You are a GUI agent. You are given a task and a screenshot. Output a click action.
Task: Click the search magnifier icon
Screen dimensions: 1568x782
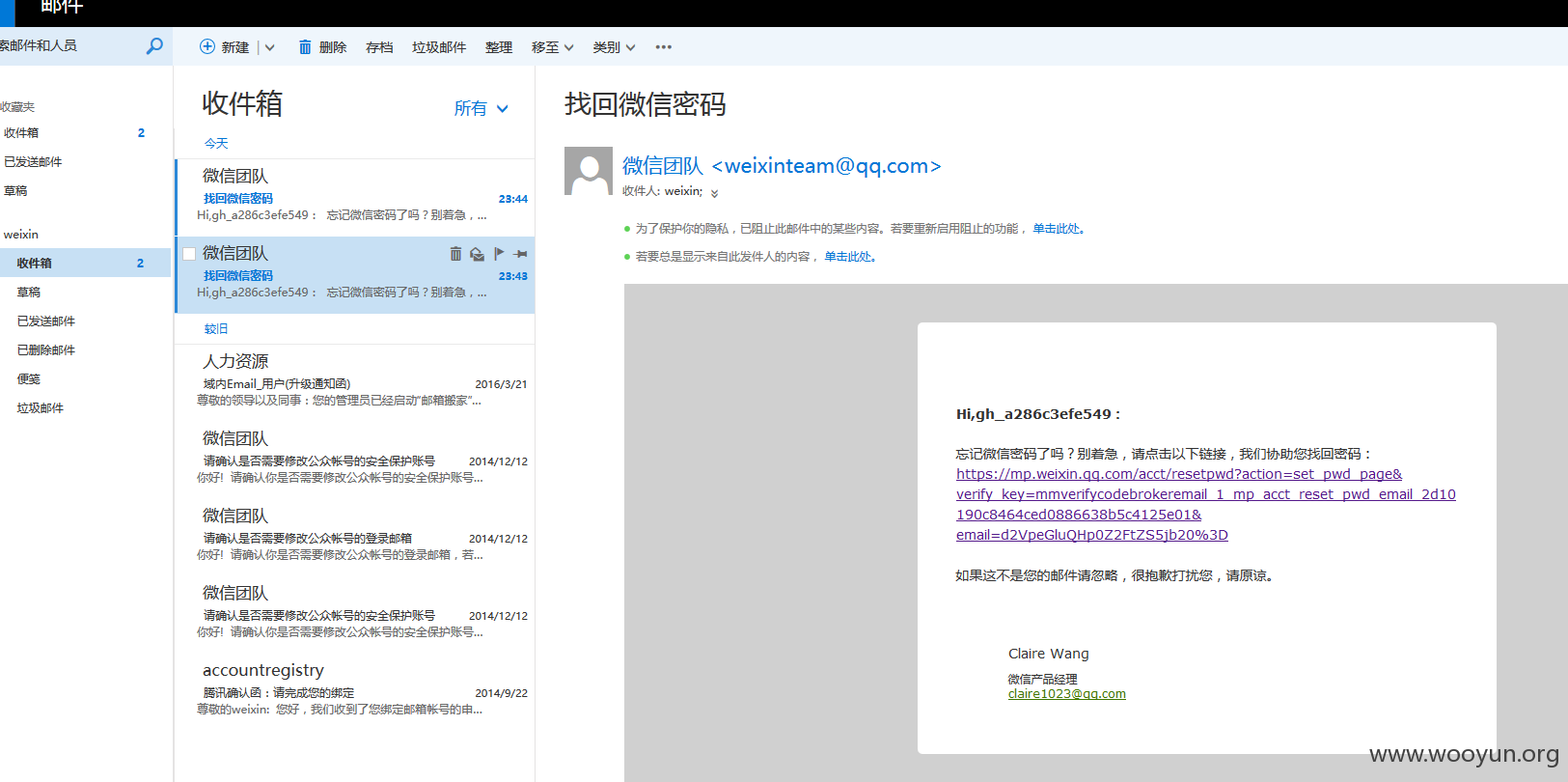tap(154, 46)
